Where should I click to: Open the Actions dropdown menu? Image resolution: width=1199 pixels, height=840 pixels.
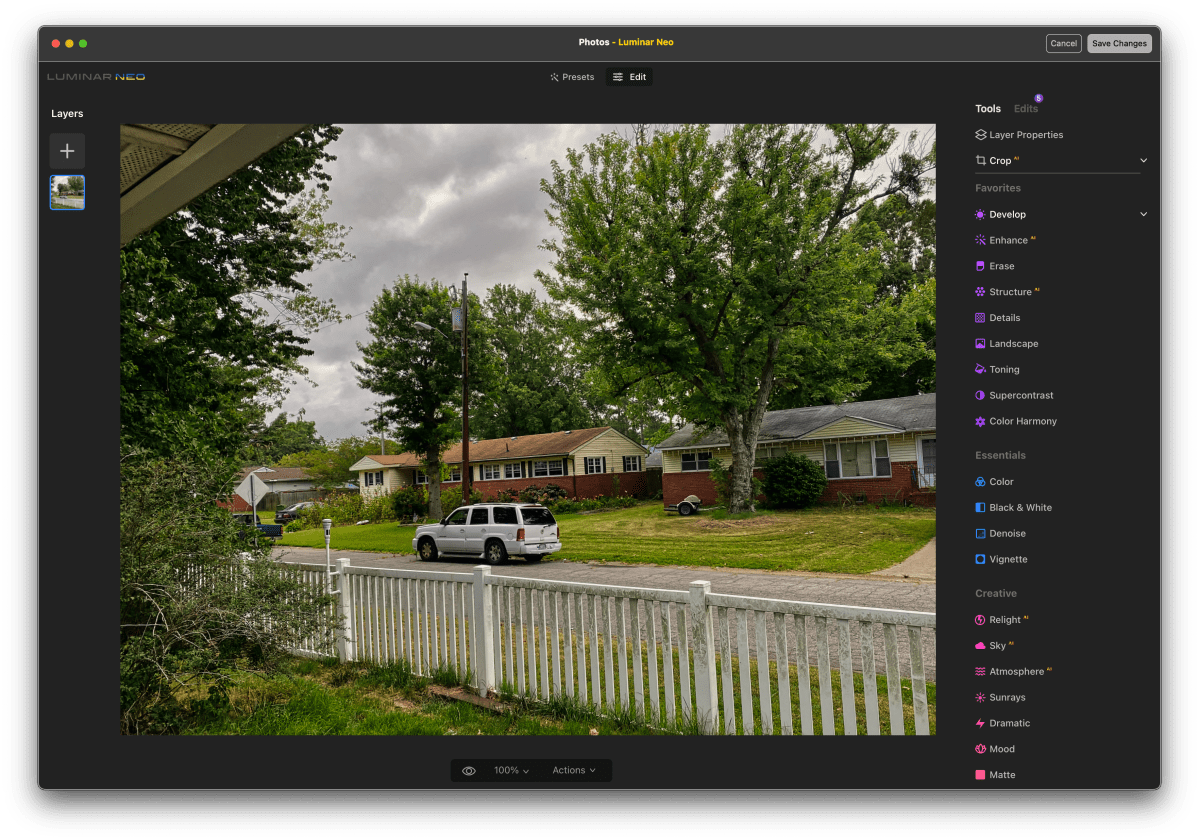pos(573,771)
